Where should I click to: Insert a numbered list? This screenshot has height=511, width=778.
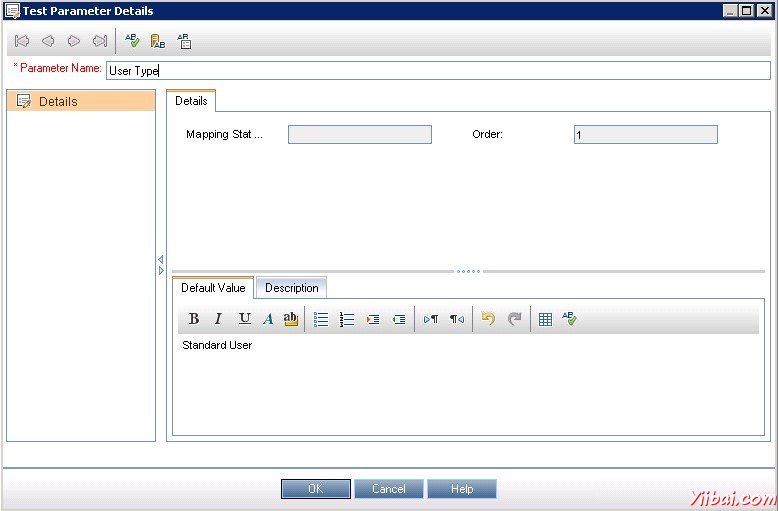(347, 319)
